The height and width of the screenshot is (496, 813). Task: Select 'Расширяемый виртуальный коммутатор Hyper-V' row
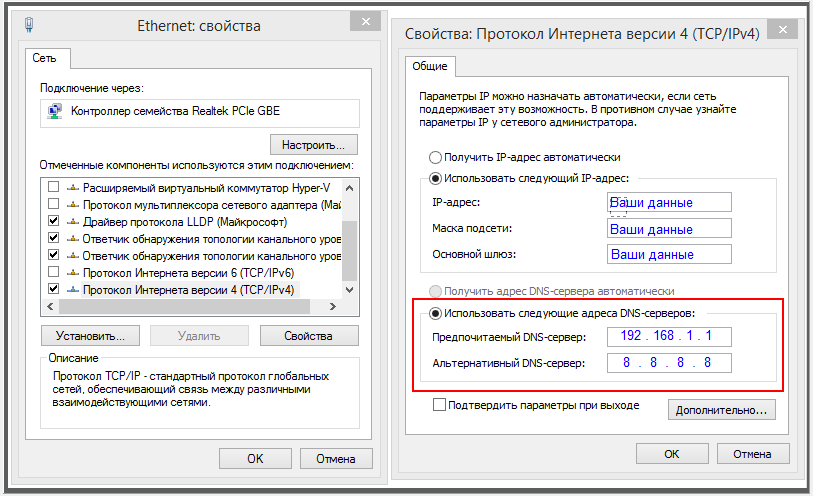[206, 188]
